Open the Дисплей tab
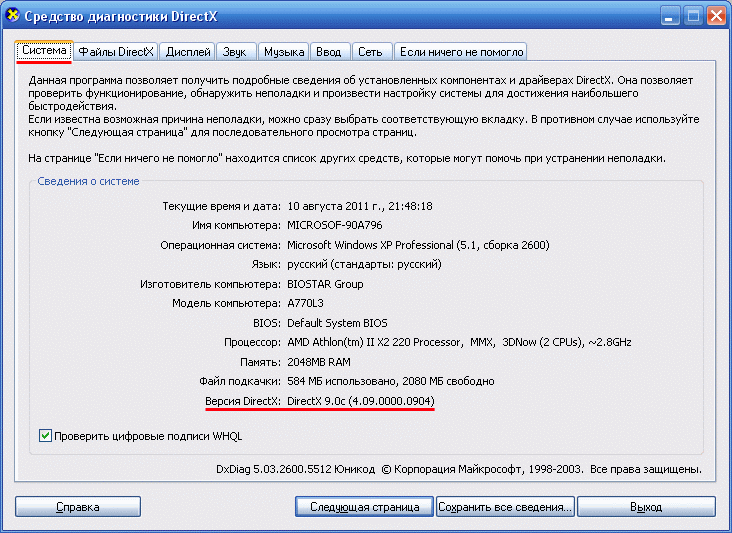The height and width of the screenshot is (533, 732). pos(188,52)
